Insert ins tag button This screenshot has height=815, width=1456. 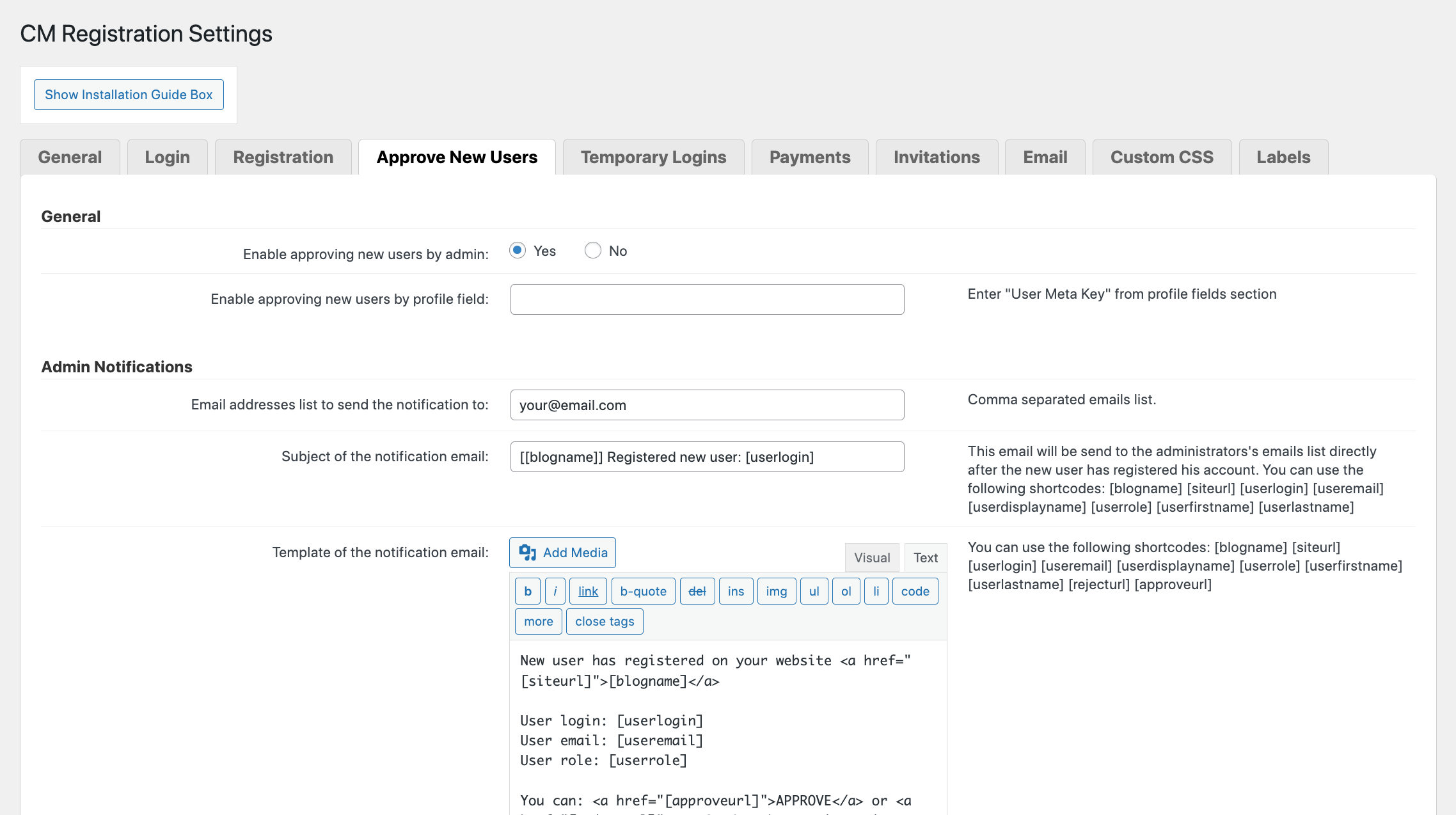click(736, 591)
